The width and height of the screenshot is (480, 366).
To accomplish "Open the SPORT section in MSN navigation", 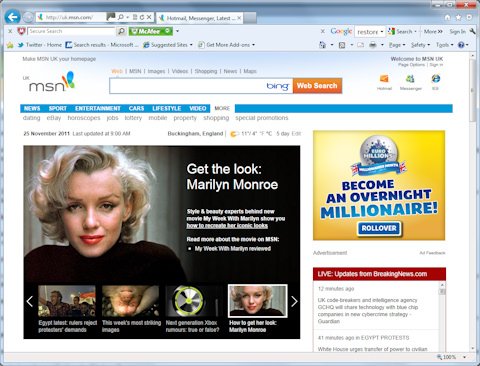I will (58, 109).
